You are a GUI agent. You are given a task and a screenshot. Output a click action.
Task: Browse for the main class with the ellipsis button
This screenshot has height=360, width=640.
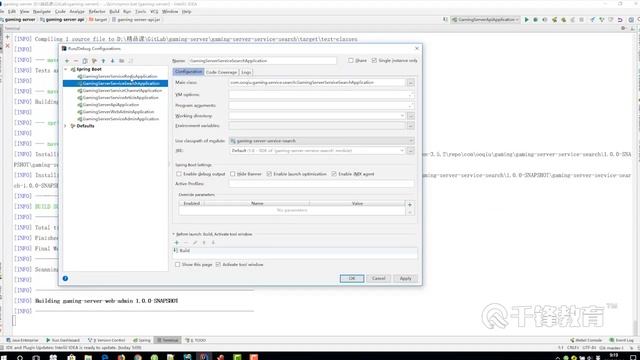coord(411,83)
